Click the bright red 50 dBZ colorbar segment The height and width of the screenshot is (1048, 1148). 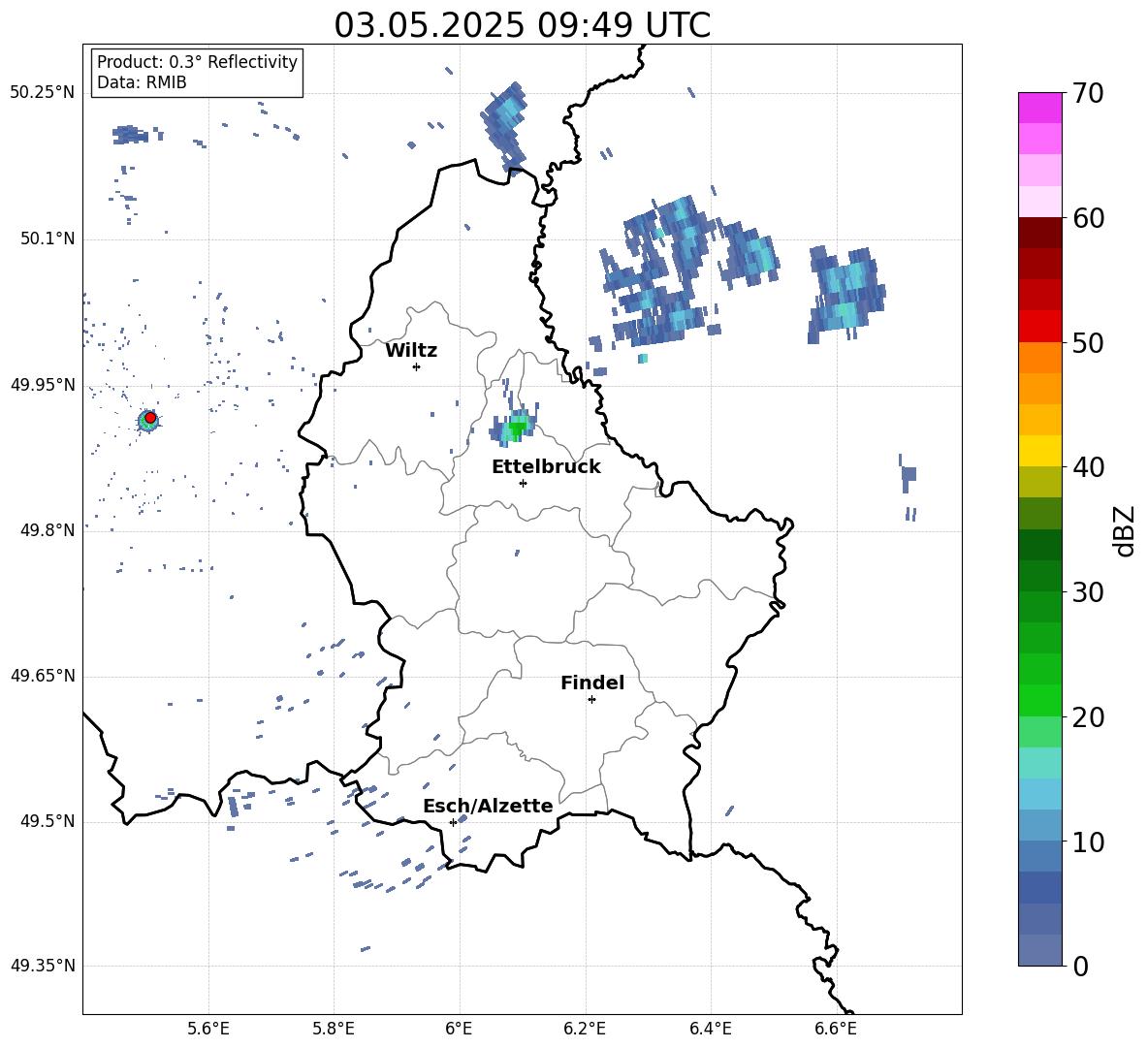pos(1039,327)
